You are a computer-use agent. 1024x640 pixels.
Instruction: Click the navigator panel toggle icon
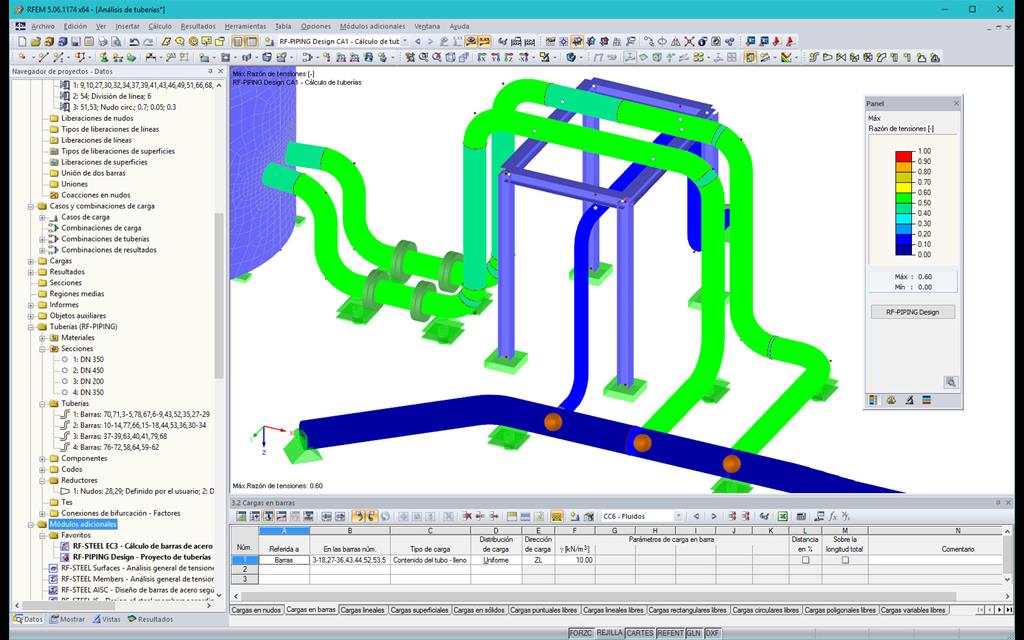point(238,42)
